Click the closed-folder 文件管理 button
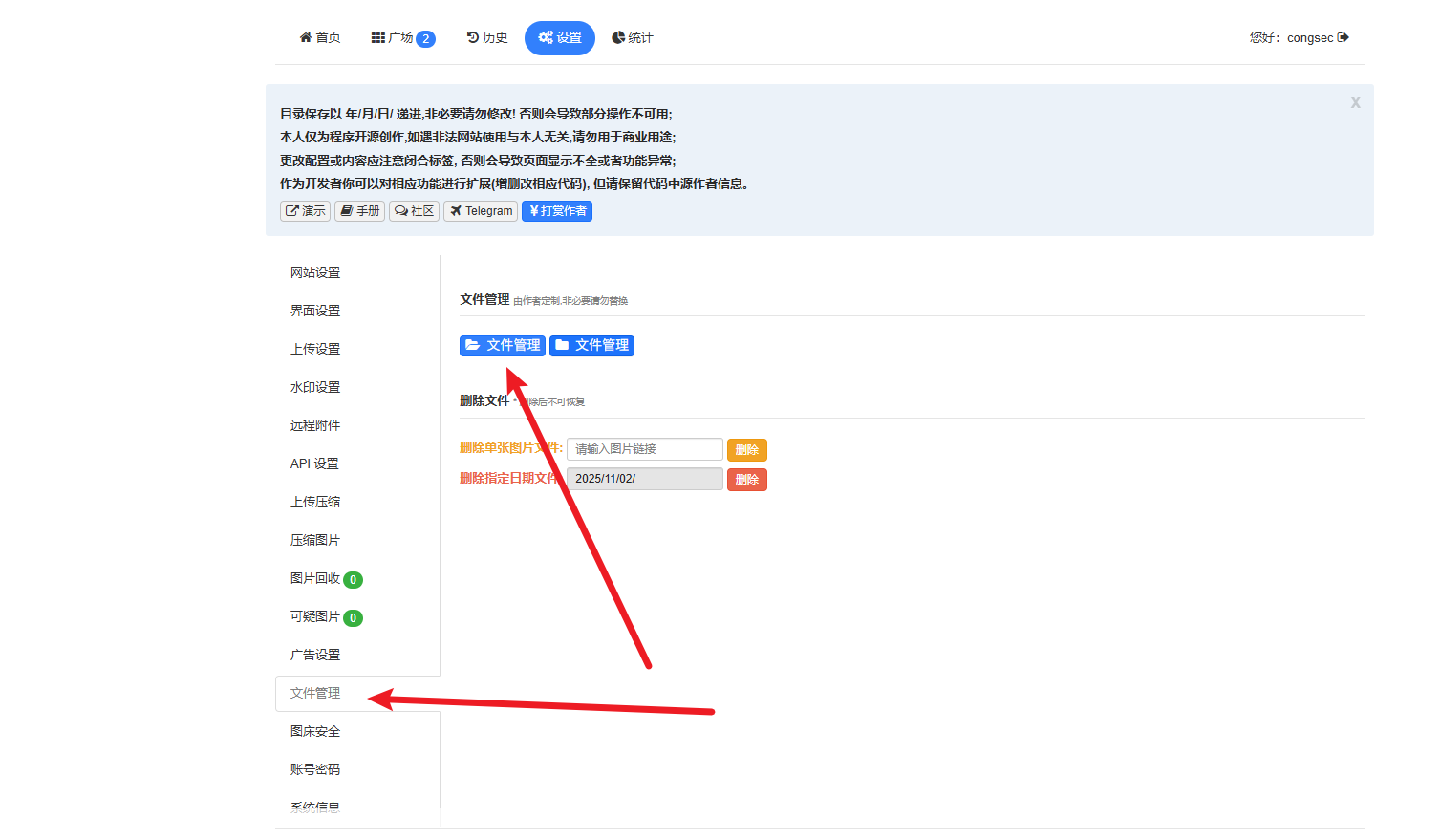Screen dimensions: 1440x840 pos(591,345)
